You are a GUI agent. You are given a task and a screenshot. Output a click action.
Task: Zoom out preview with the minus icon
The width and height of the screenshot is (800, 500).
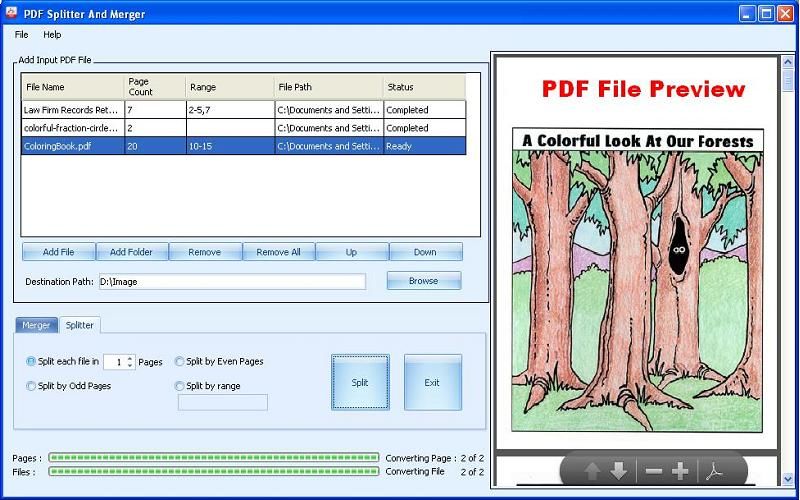(x=654, y=471)
